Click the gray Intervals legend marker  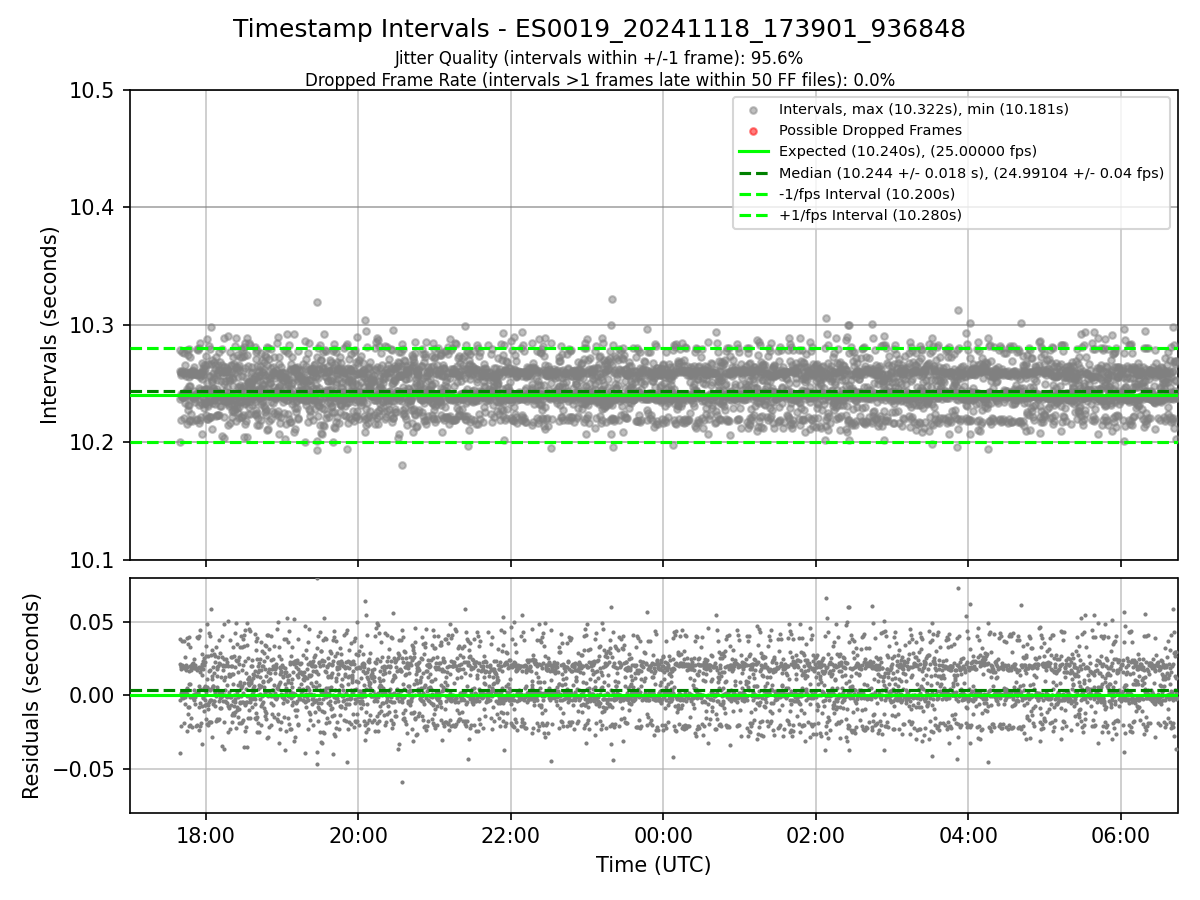pos(754,109)
